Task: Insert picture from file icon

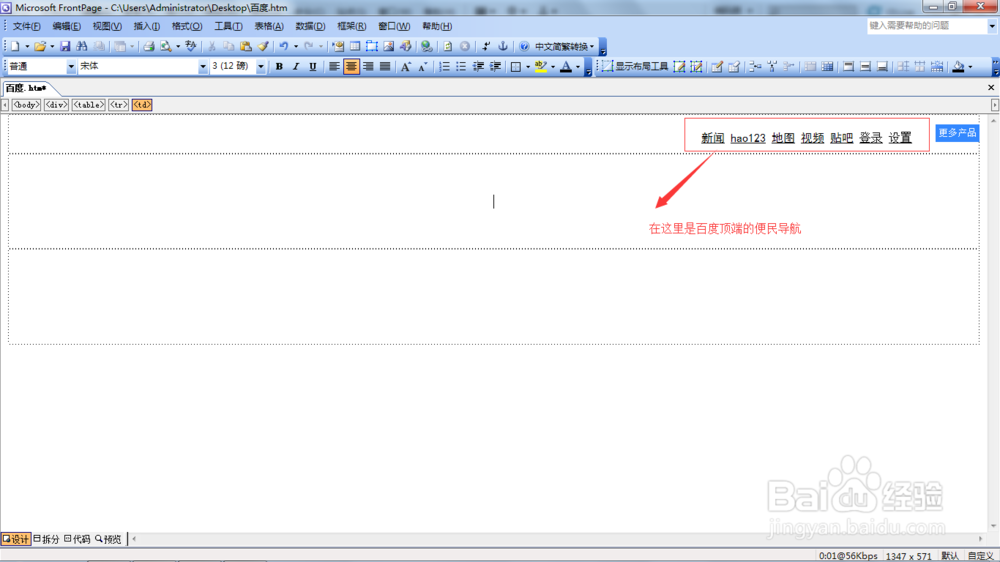Action: pos(388,47)
